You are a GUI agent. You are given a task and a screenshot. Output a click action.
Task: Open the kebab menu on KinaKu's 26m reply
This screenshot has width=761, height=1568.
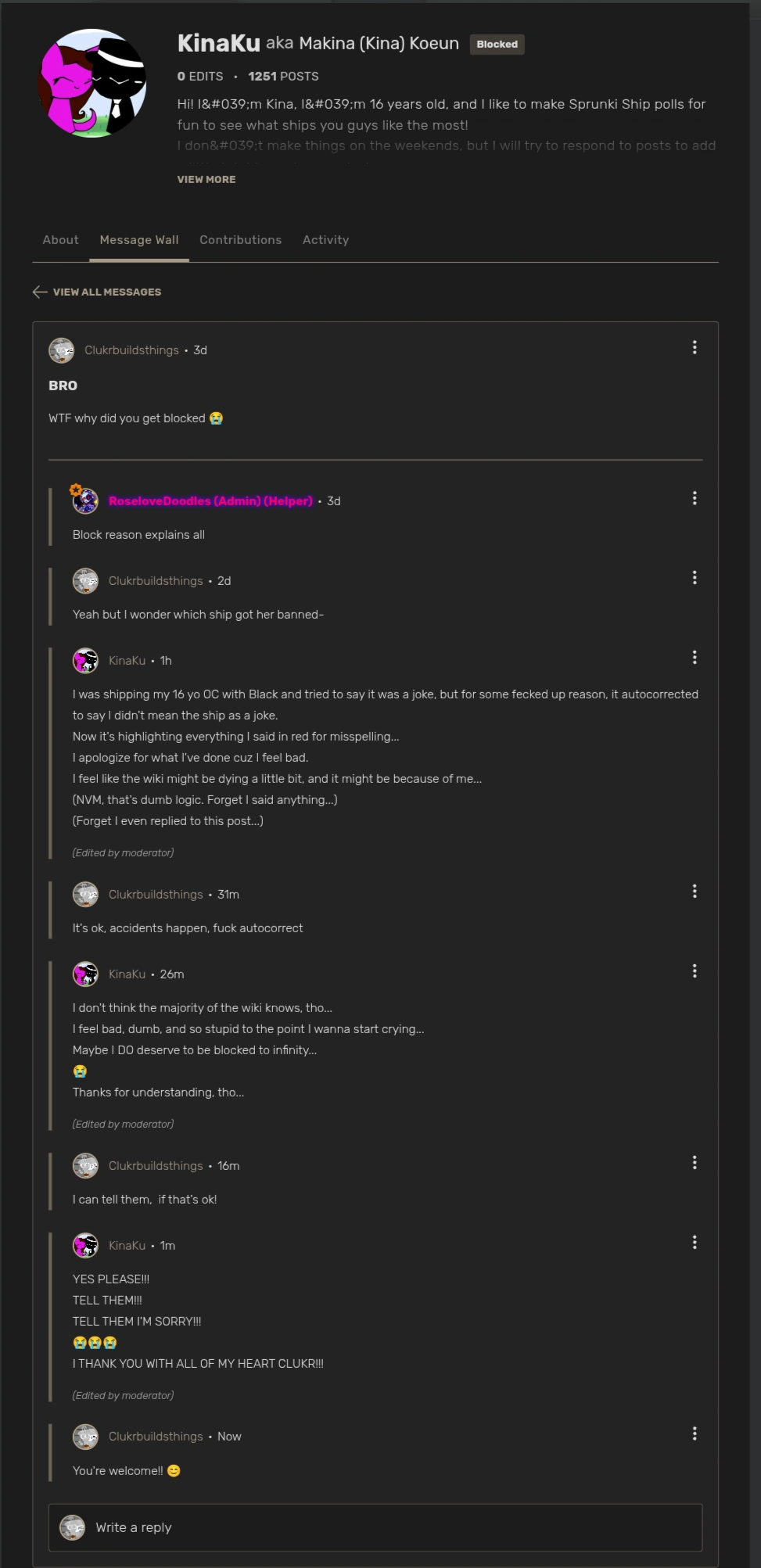(694, 971)
